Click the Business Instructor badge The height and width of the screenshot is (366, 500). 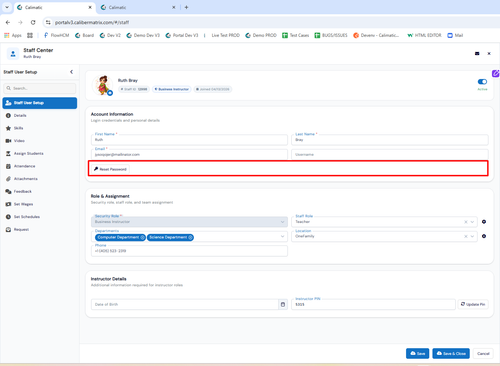(x=172, y=89)
